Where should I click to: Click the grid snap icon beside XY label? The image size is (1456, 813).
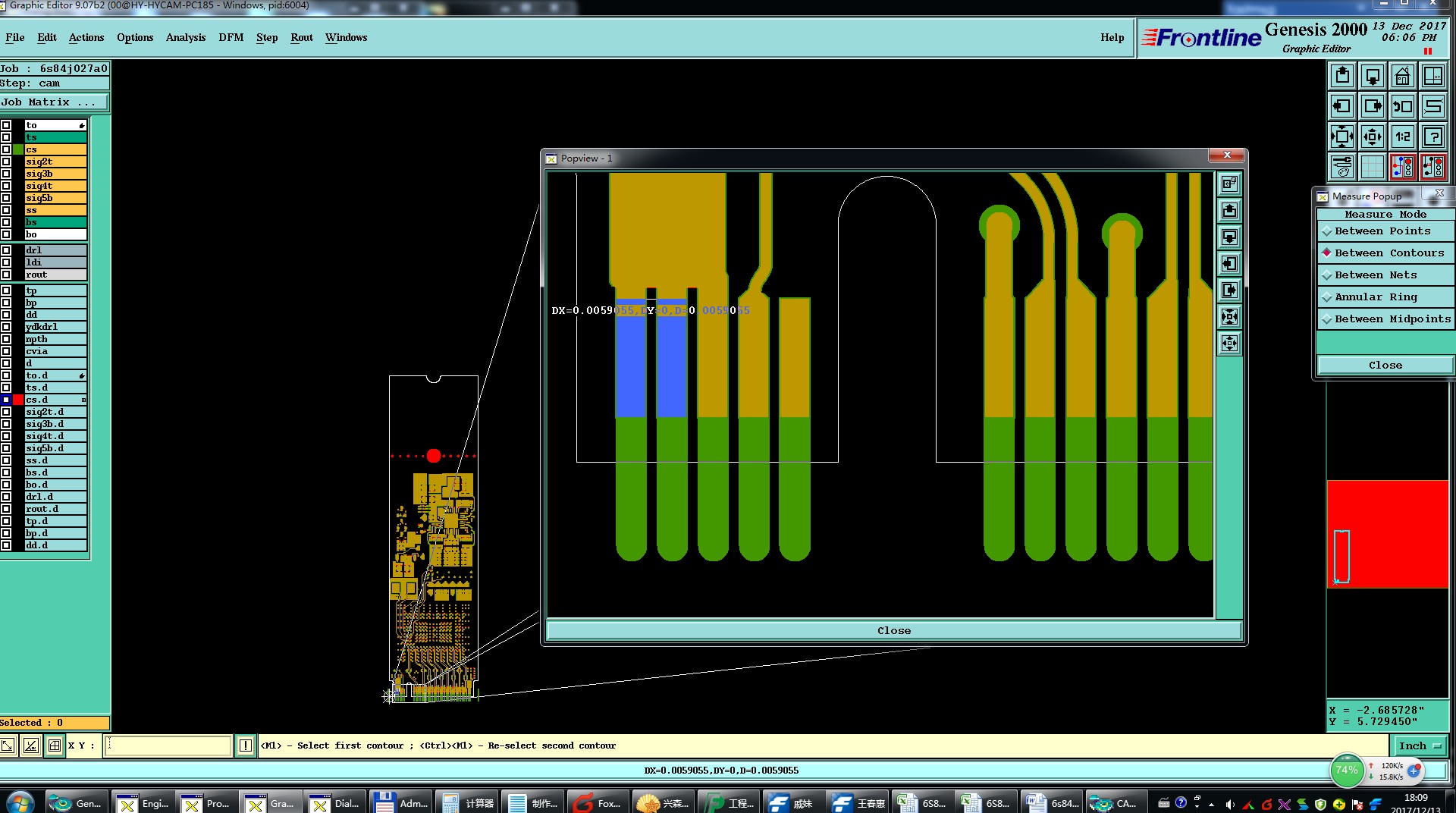(55, 746)
